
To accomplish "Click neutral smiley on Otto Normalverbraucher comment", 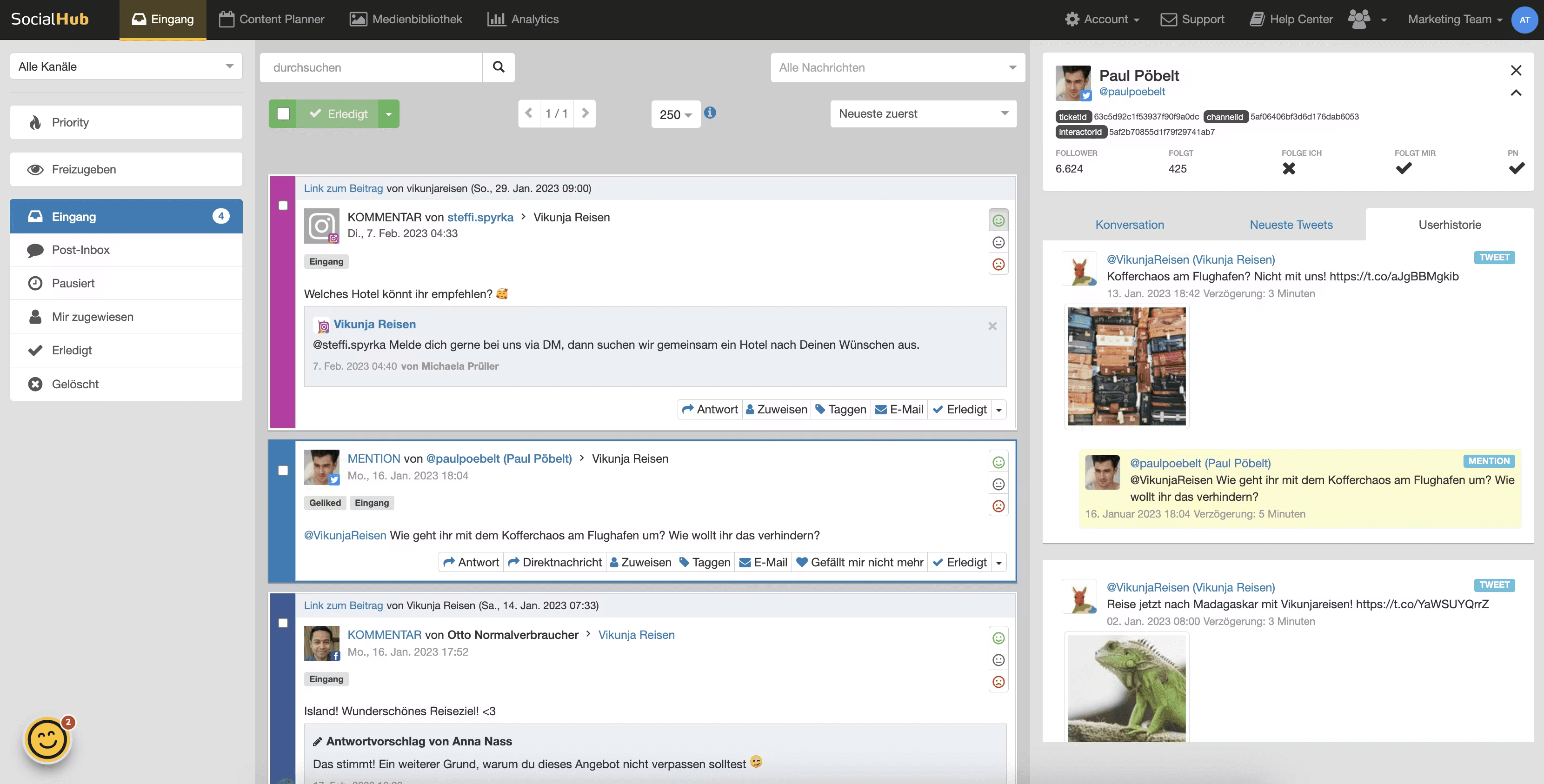I will click(998, 660).
